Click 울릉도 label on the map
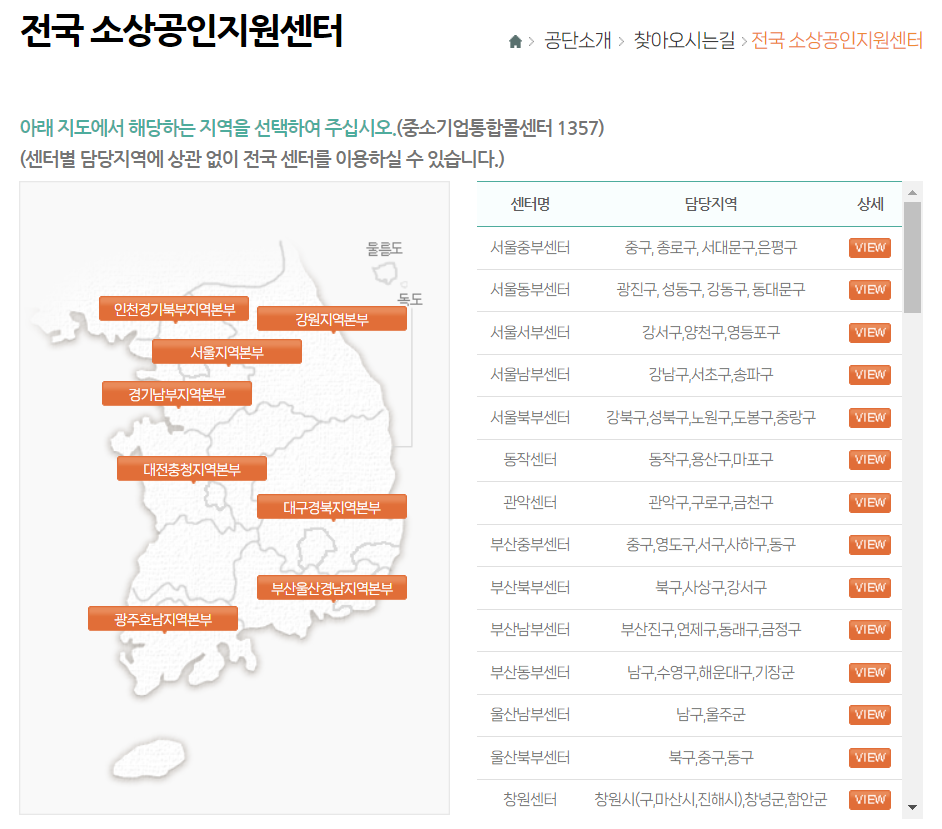 point(384,248)
